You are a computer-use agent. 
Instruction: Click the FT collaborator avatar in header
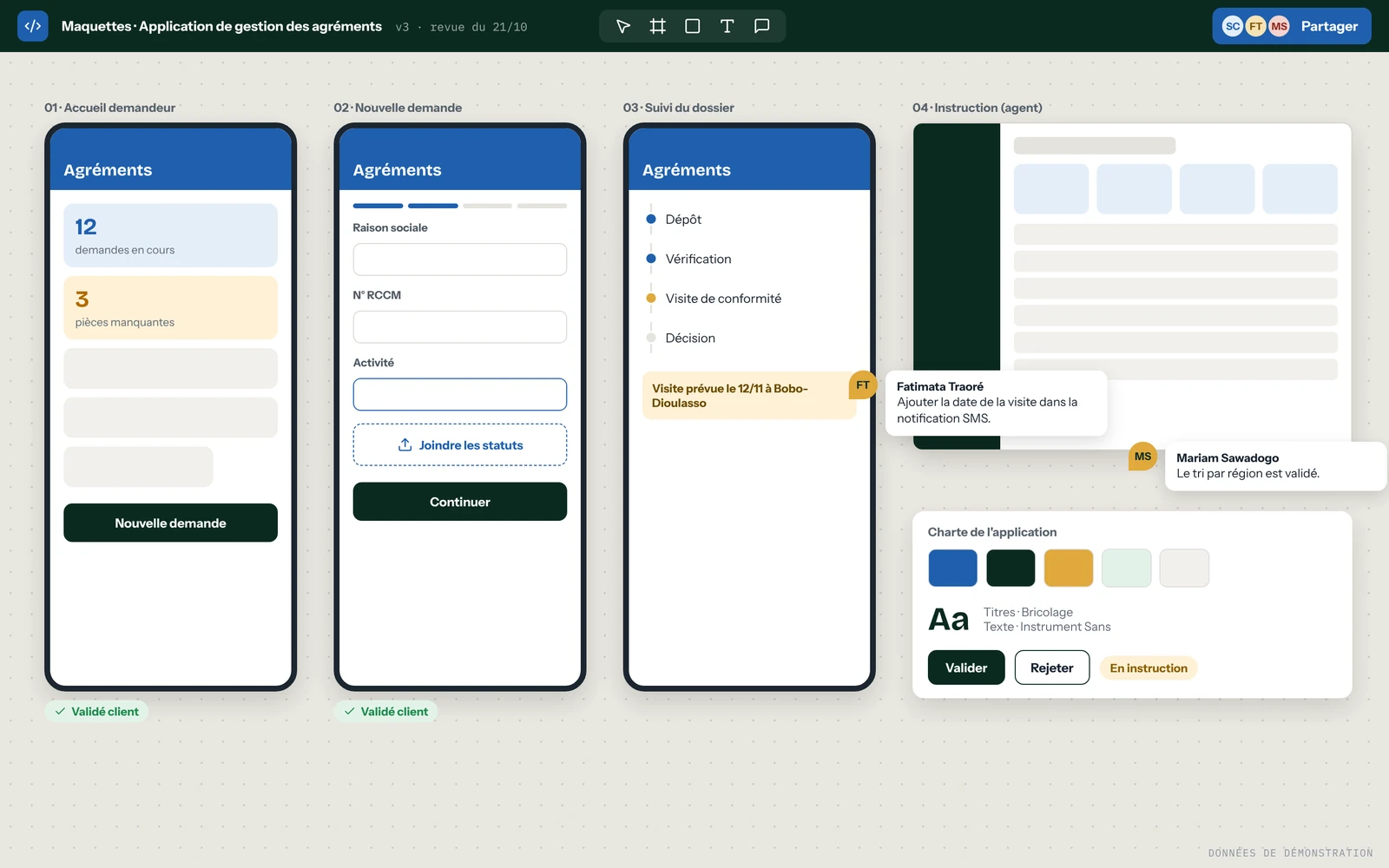1256,26
